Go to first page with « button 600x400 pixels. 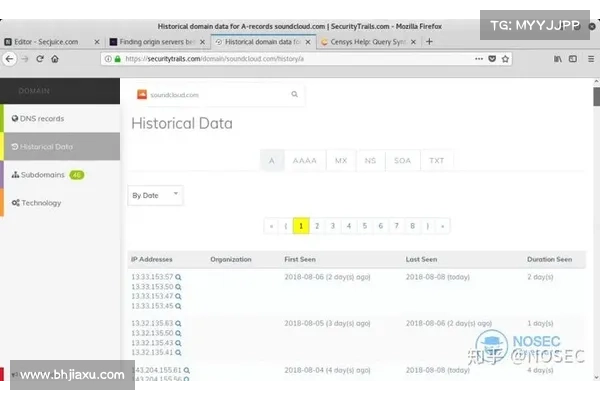271,226
